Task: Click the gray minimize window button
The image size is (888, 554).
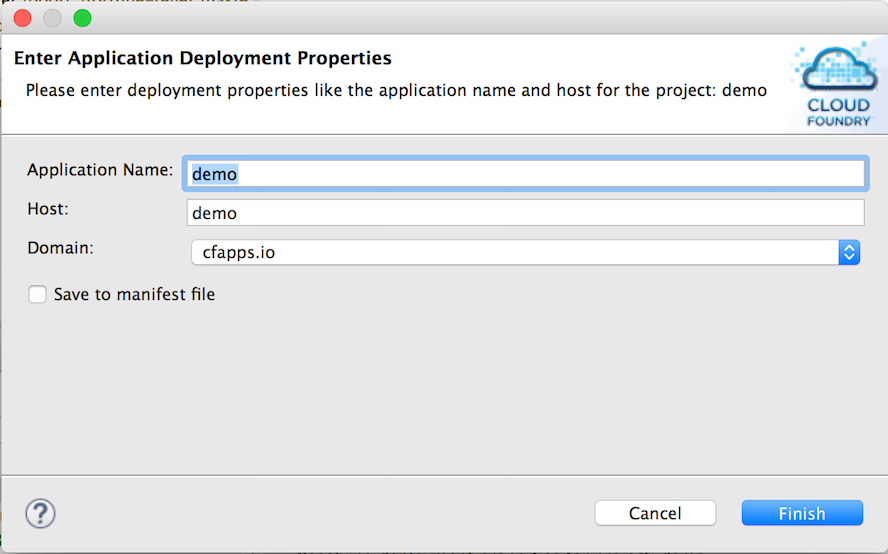Action: (53, 18)
